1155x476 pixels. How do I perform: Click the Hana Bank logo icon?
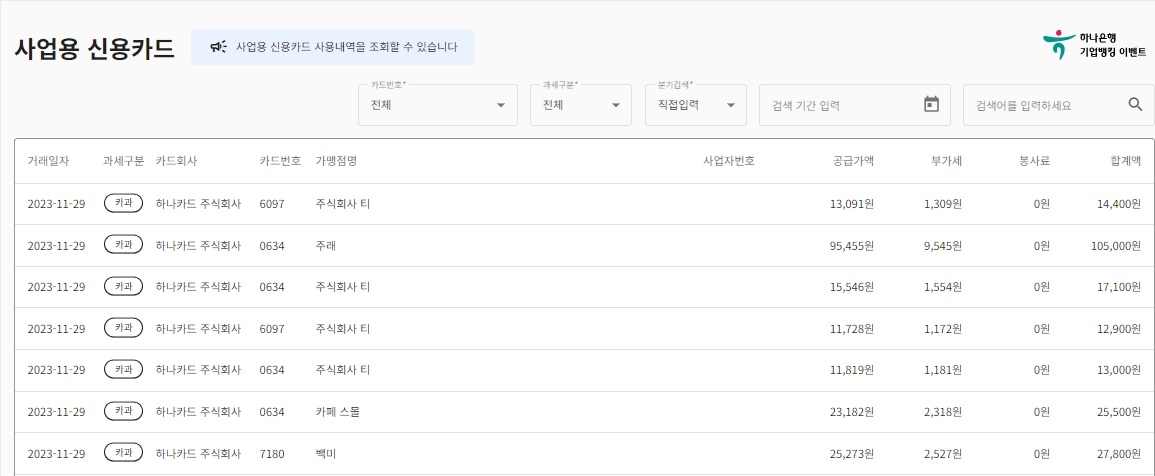point(1057,45)
